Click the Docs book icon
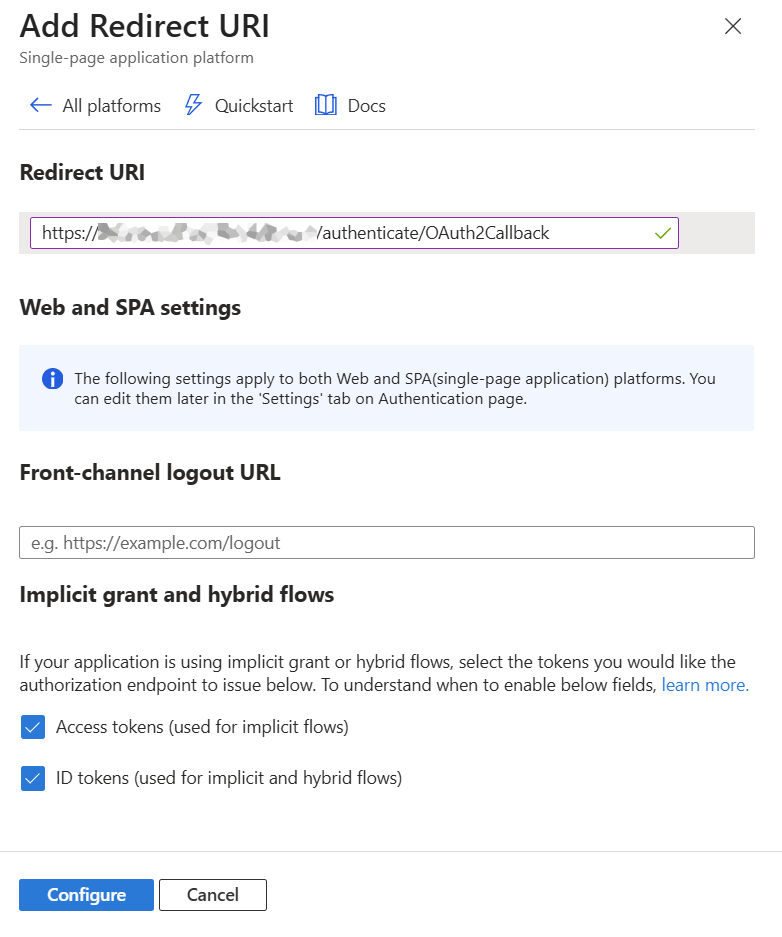Screen dimensions: 782x937 pos(326,105)
